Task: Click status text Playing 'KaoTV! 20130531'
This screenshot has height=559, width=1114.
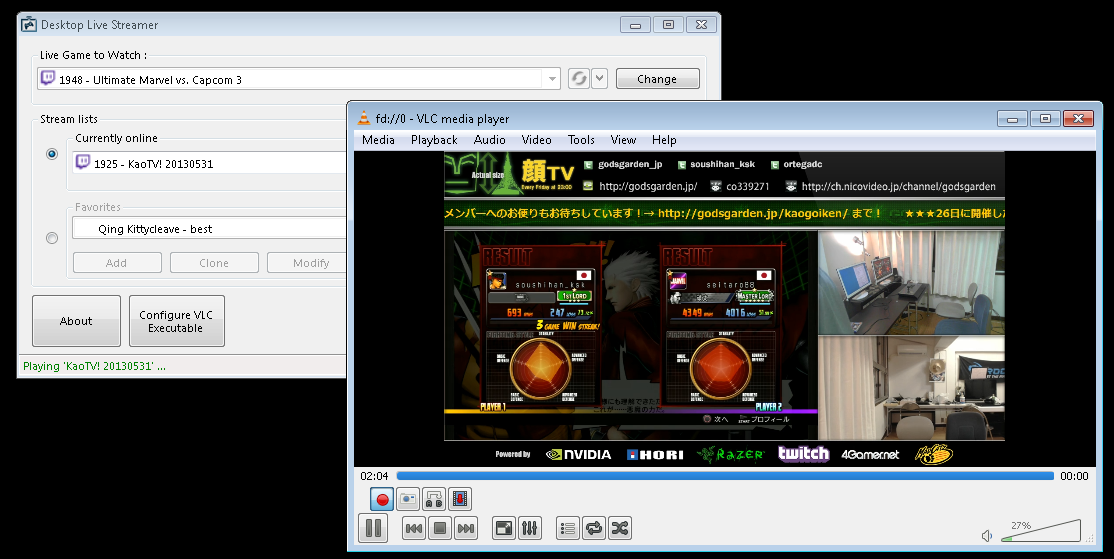Action: tap(94, 366)
